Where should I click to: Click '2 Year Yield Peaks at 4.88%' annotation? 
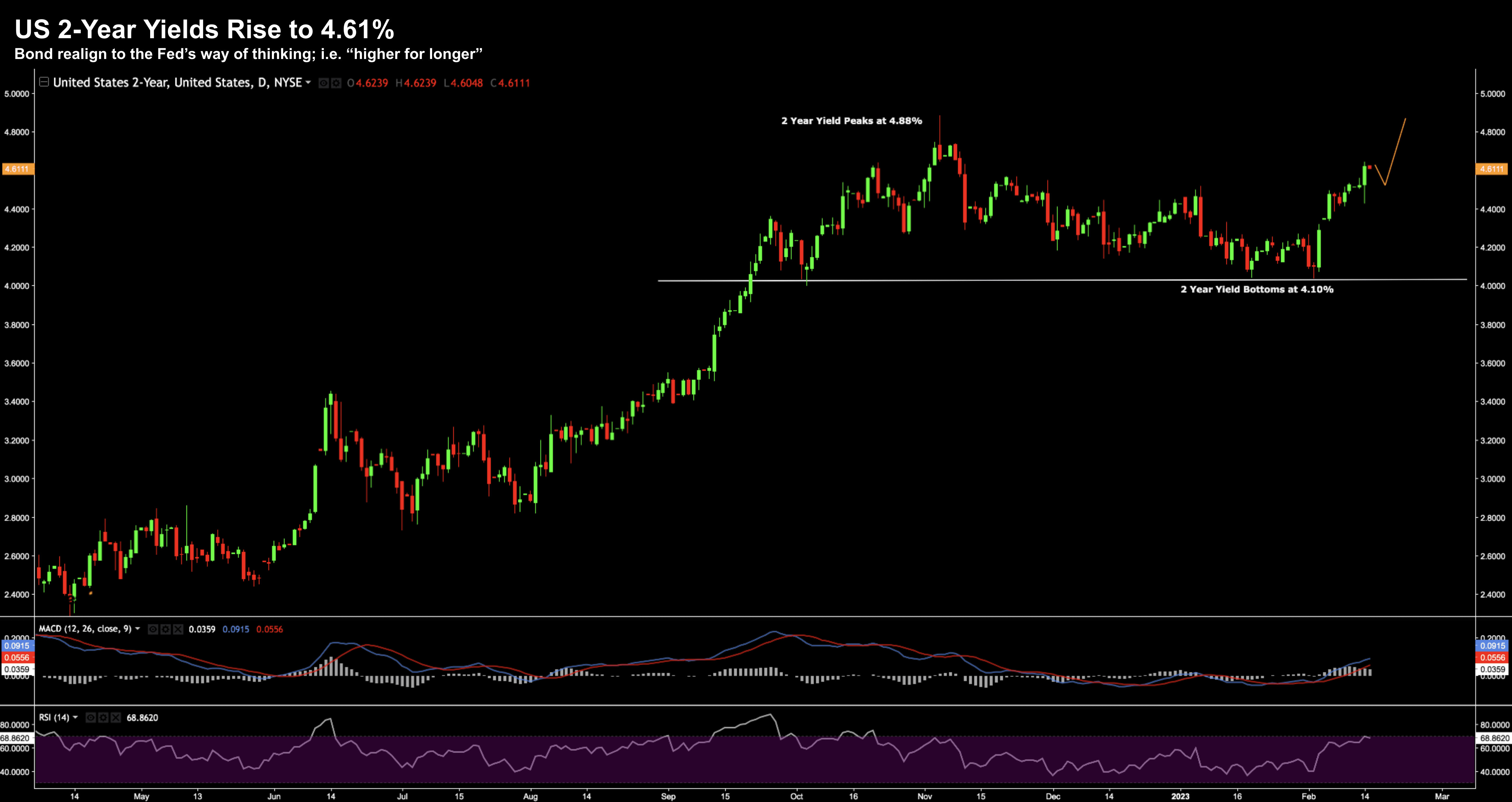point(851,121)
